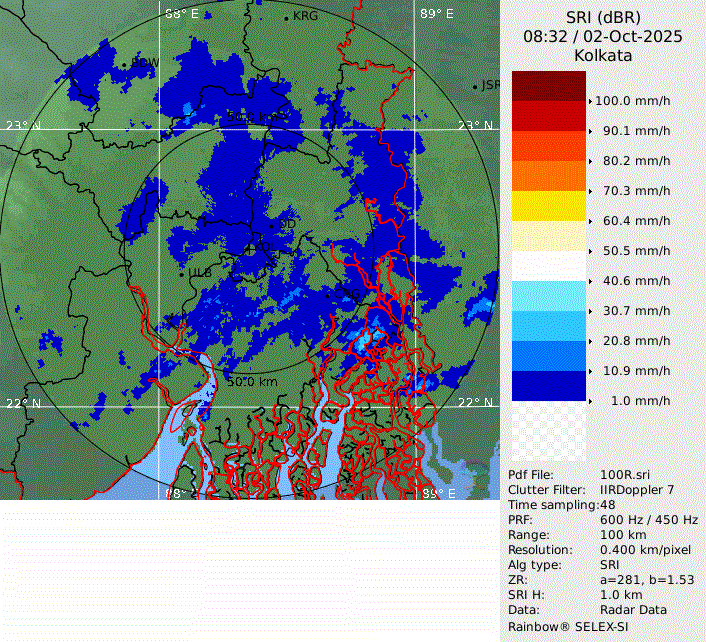Pick the yellow legend color band
This screenshot has width=706, height=642.
pos(548,206)
